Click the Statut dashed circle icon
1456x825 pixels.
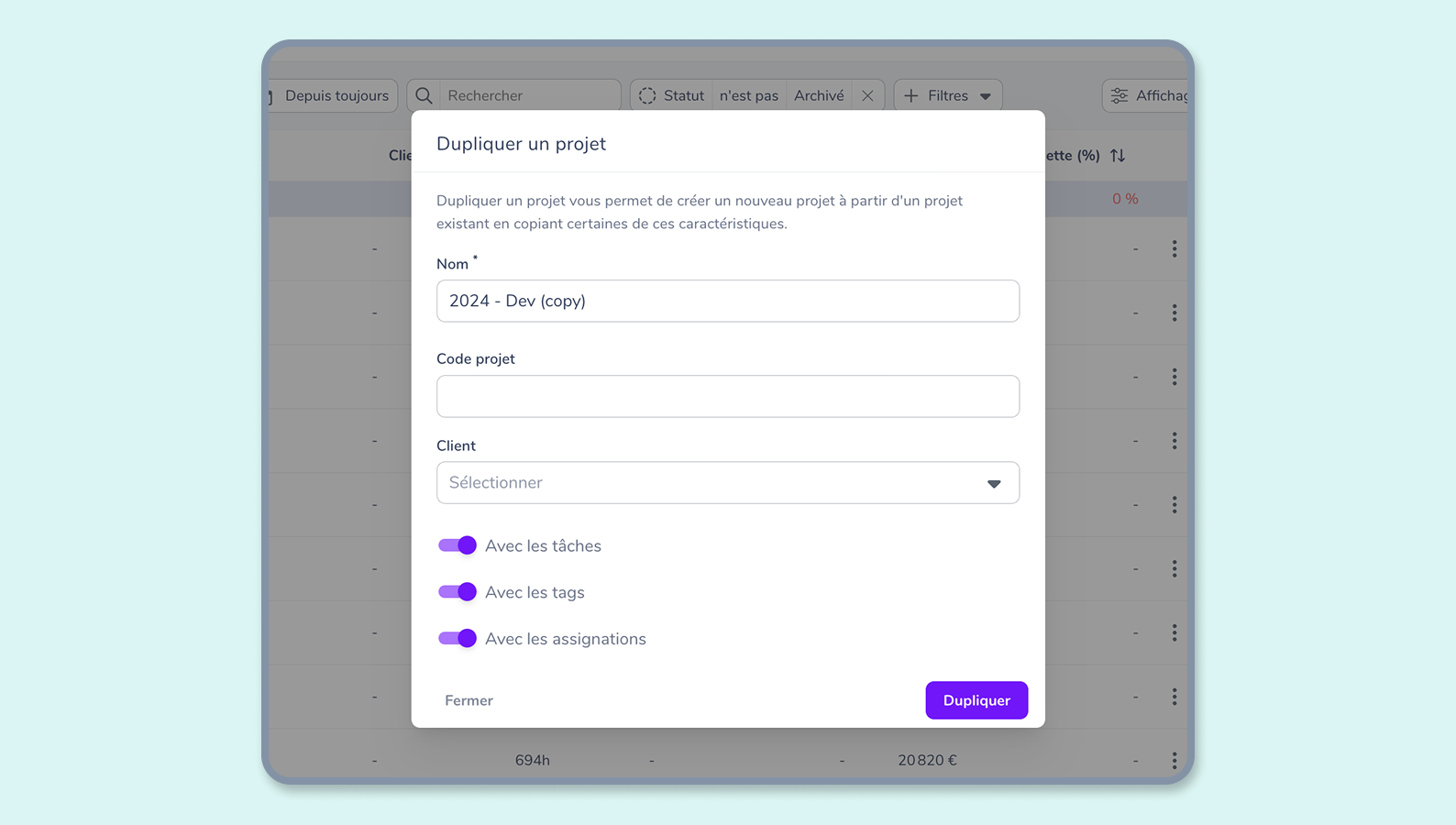[x=647, y=95]
